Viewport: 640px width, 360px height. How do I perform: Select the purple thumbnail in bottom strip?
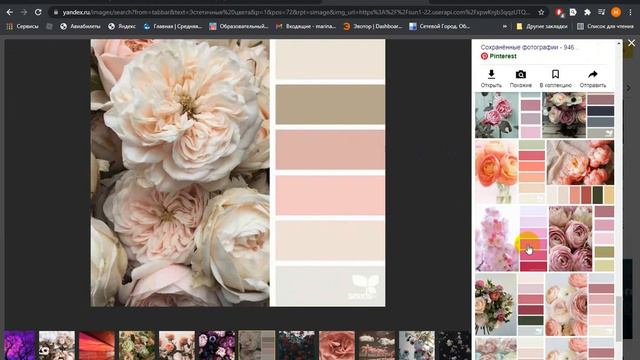[20, 345]
